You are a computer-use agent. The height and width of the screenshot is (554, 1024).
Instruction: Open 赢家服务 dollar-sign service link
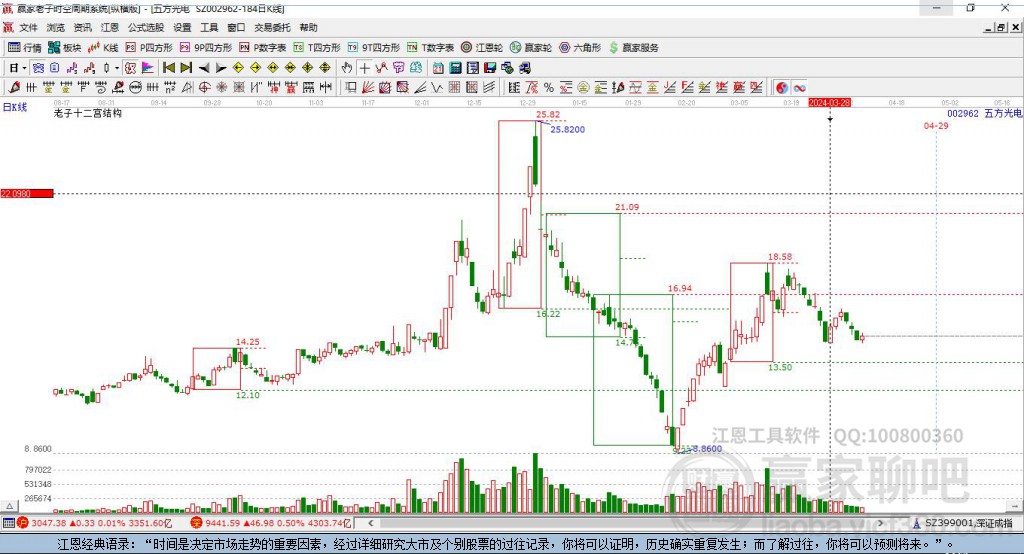coord(634,48)
